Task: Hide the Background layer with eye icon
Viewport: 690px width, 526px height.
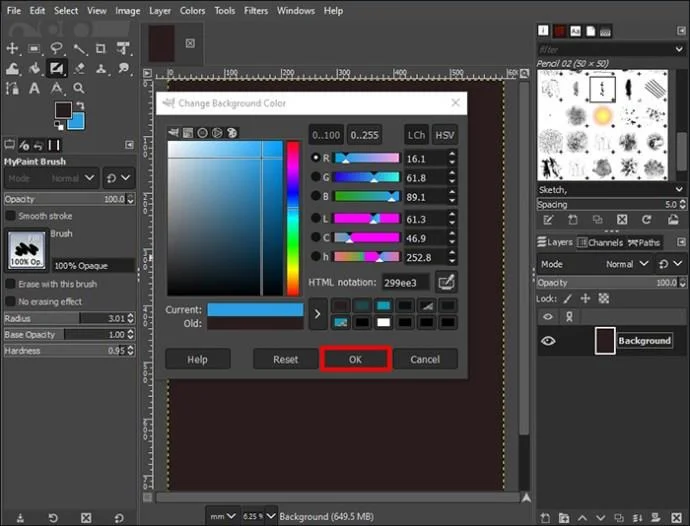Action: click(x=548, y=341)
